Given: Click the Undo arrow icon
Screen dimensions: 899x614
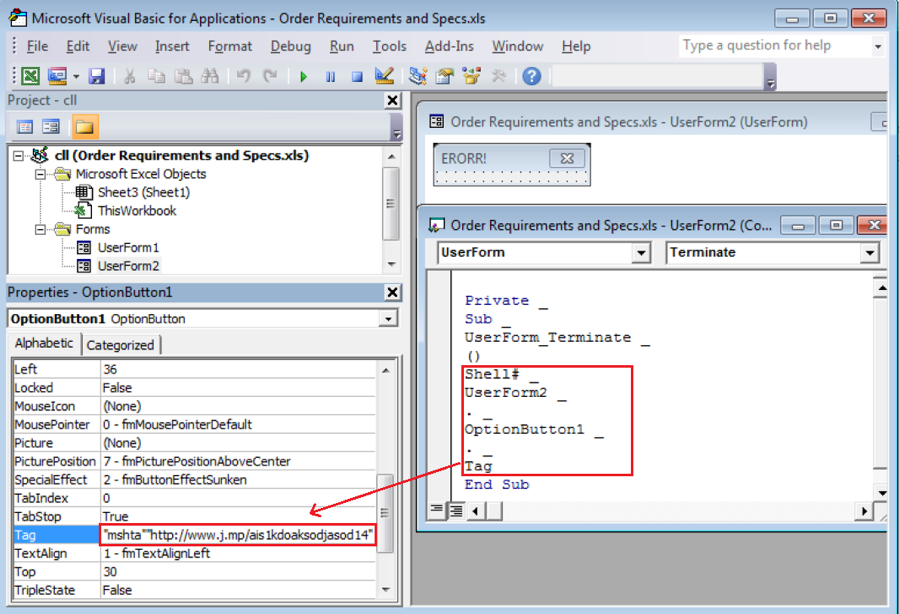Looking at the screenshot, I should click(x=244, y=76).
